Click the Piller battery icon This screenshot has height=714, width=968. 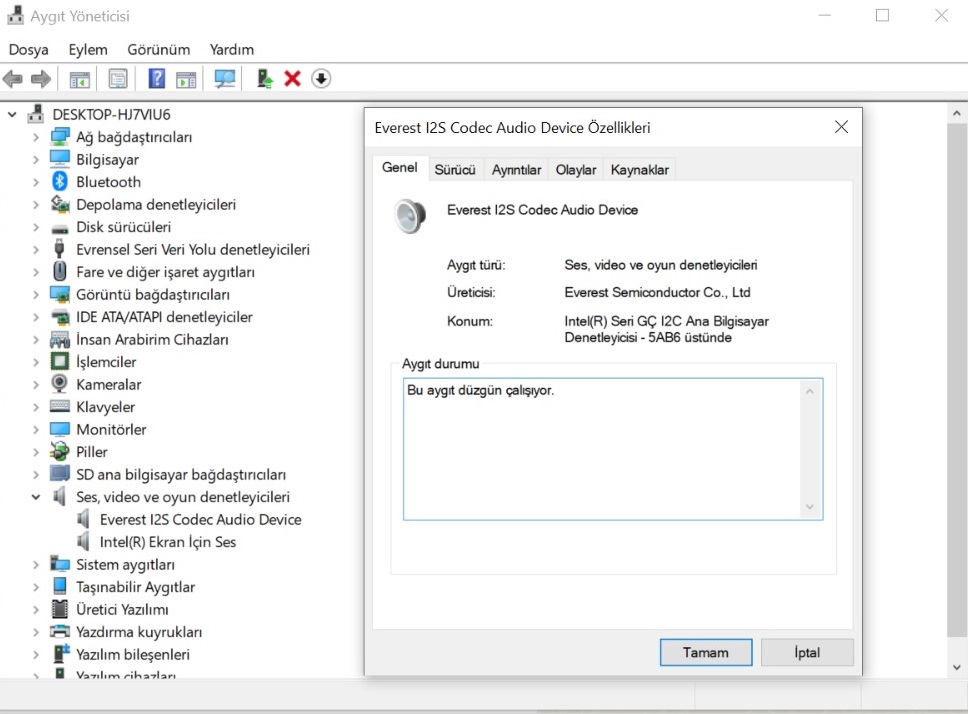60,451
